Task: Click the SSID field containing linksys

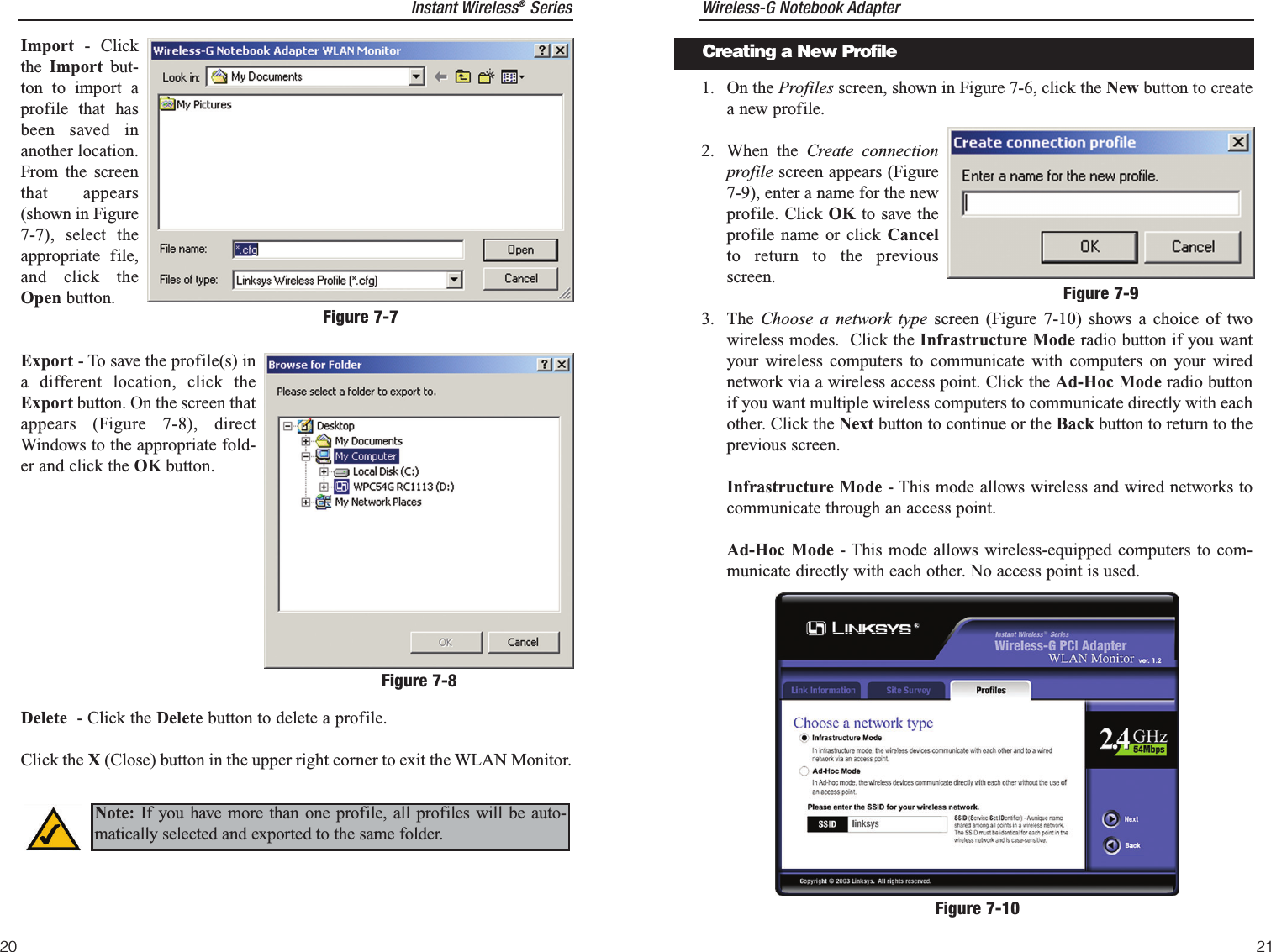Action: click(898, 824)
